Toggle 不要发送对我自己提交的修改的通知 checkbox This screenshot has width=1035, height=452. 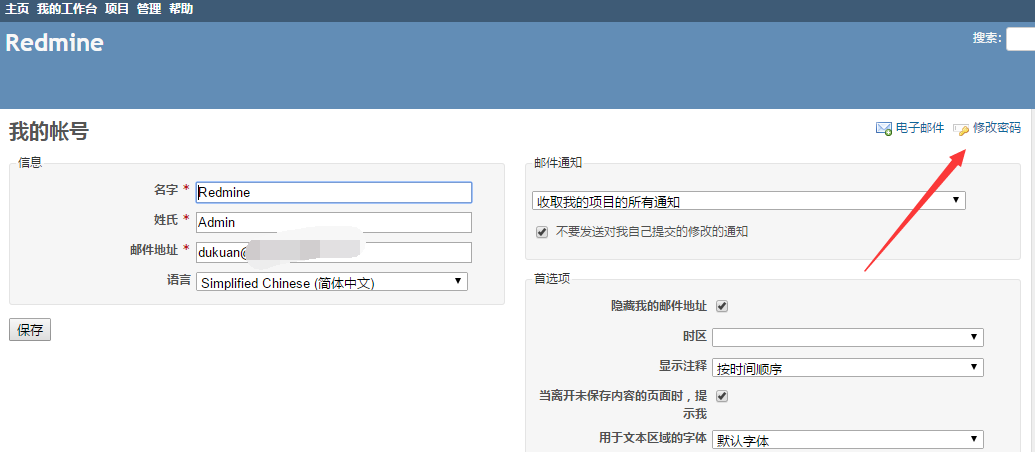click(x=542, y=232)
